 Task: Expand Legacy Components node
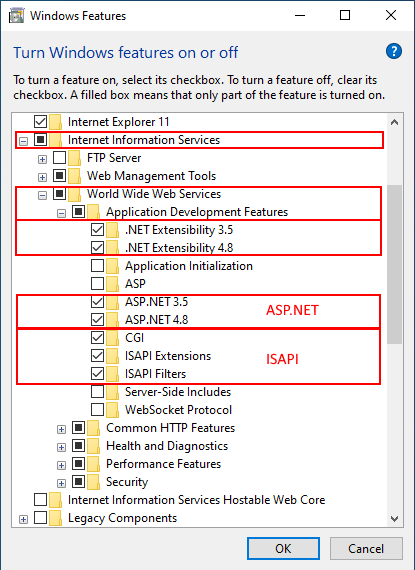(23, 519)
